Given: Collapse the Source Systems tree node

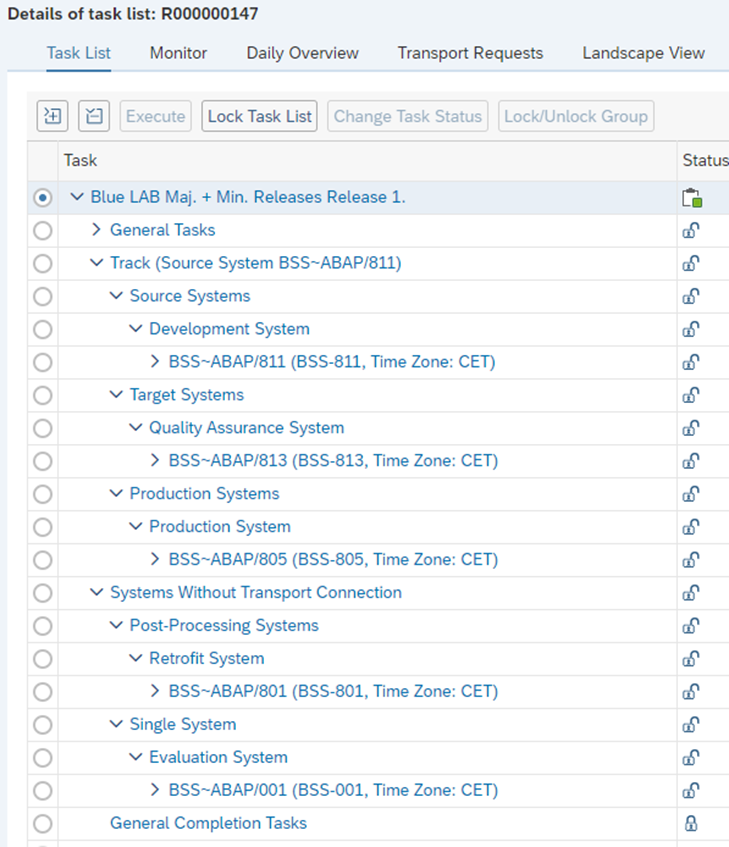Looking at the screenshot, I should coord(116,296).
